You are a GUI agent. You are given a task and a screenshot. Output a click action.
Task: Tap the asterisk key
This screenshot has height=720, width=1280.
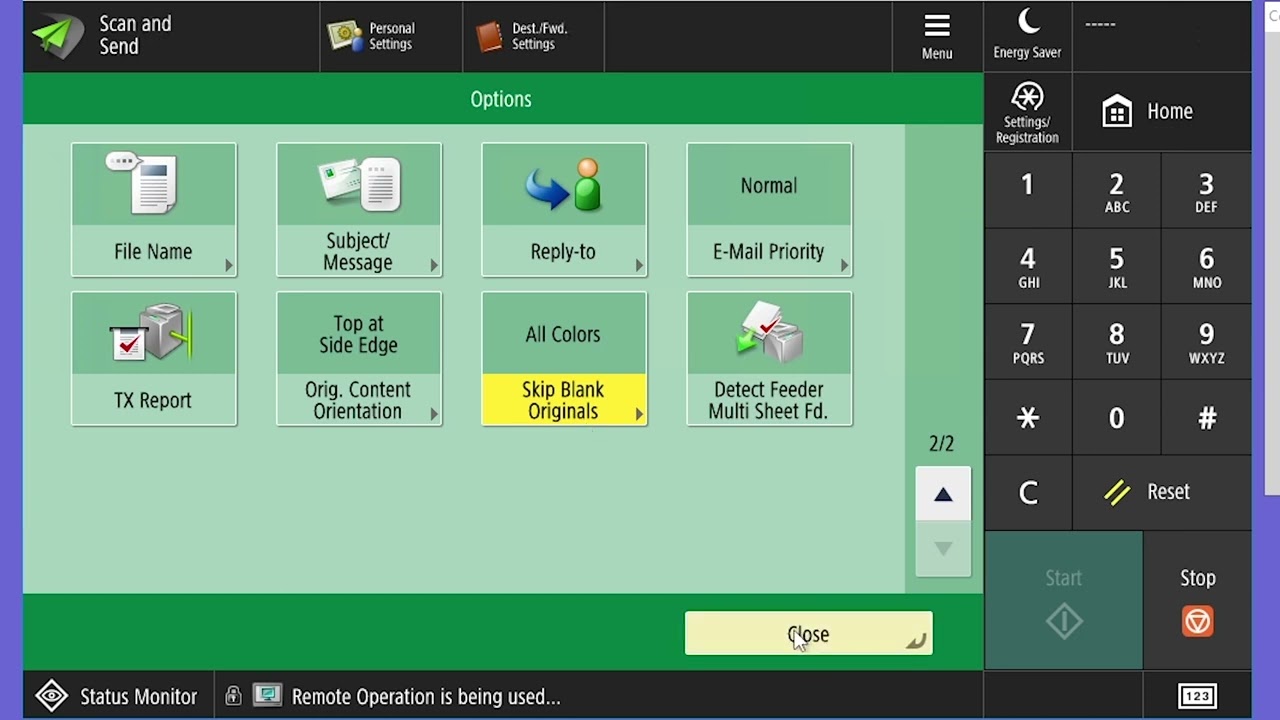pos(1027,418)
